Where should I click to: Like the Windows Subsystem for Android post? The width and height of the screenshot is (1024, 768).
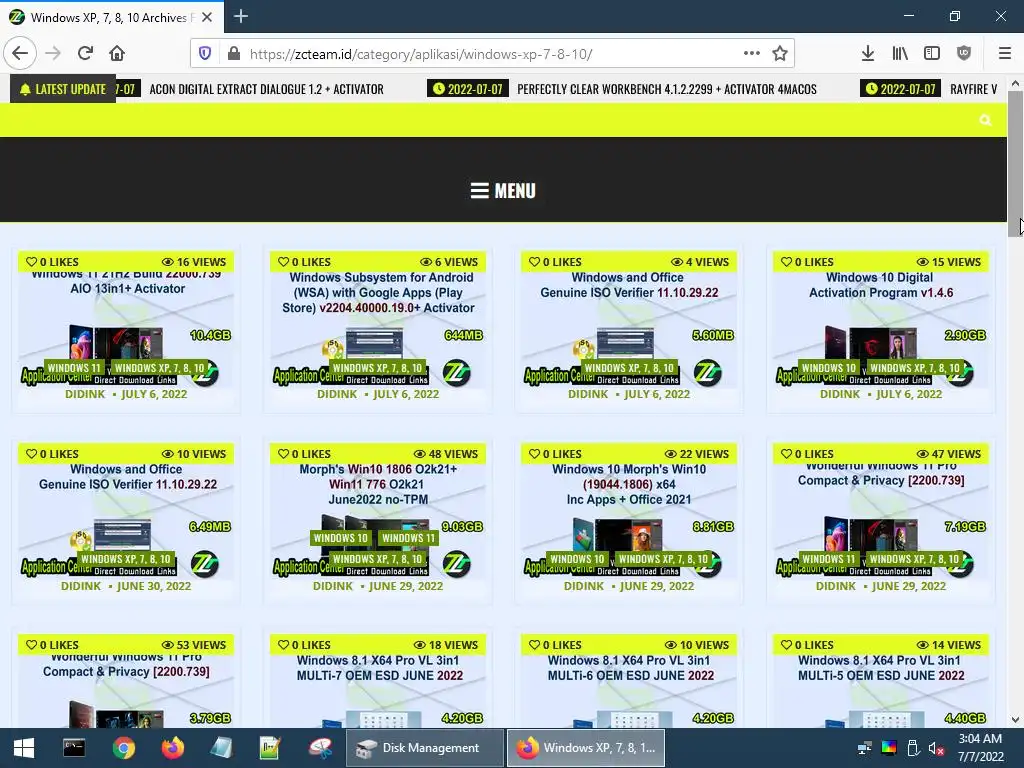tap(304, 262)
